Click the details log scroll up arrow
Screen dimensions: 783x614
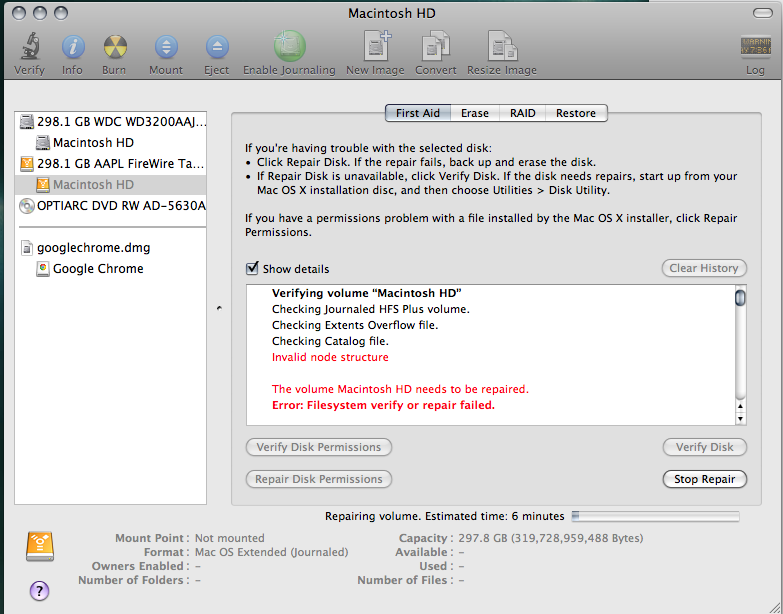[x=741, y=406]
